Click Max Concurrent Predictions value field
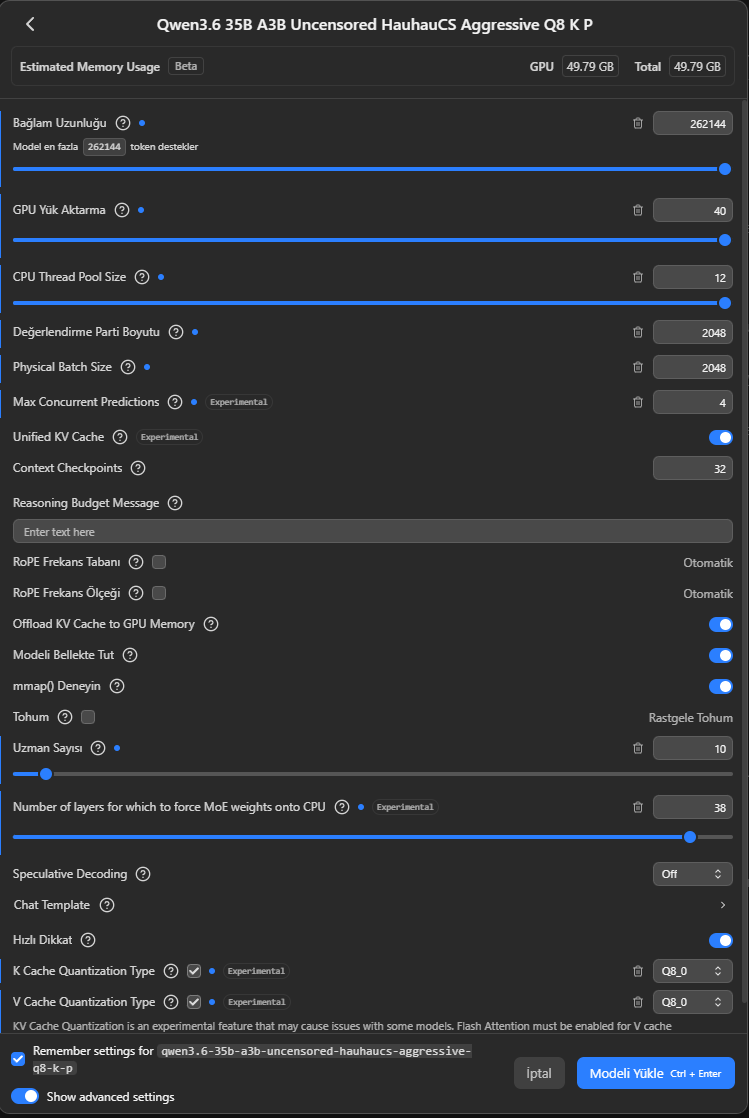The width and height of the screenshot is (749, 1118). pos(693,402)
